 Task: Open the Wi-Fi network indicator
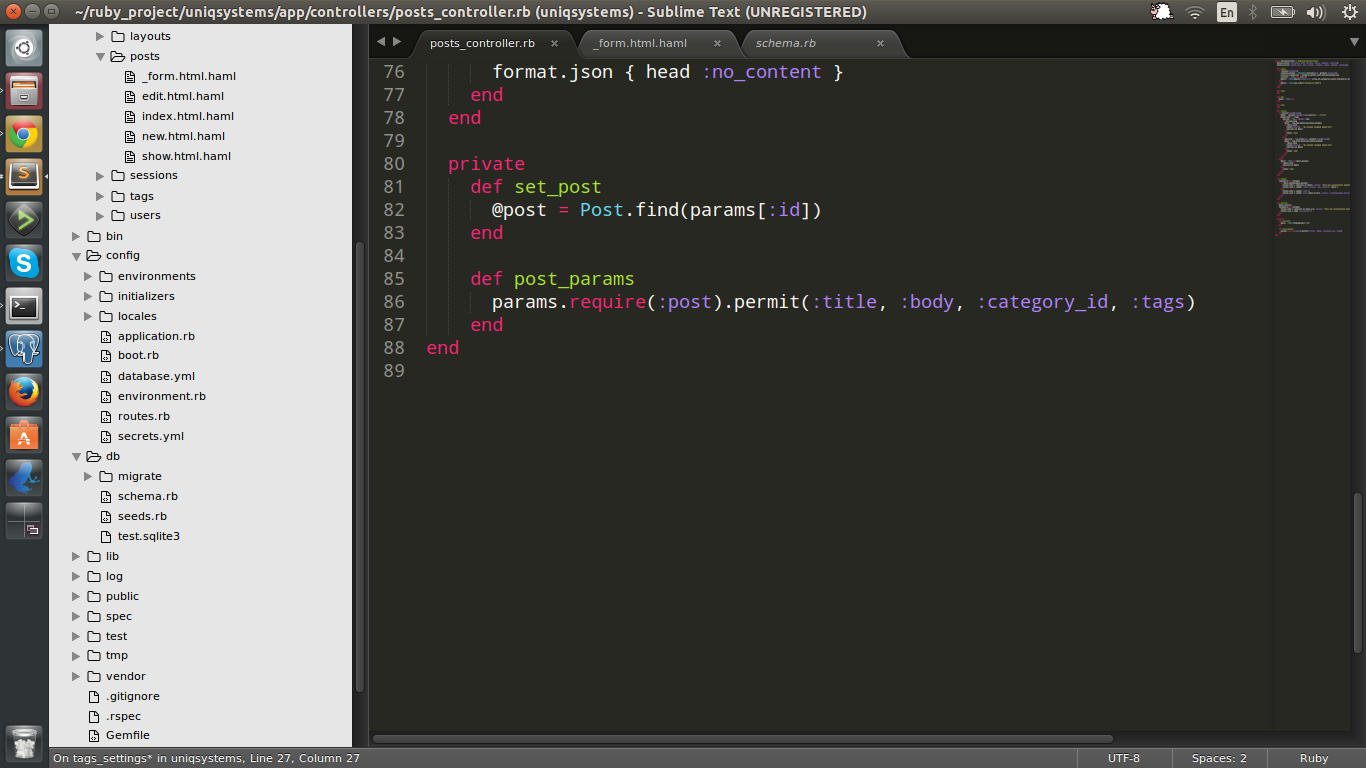(x=1194, y=12)
